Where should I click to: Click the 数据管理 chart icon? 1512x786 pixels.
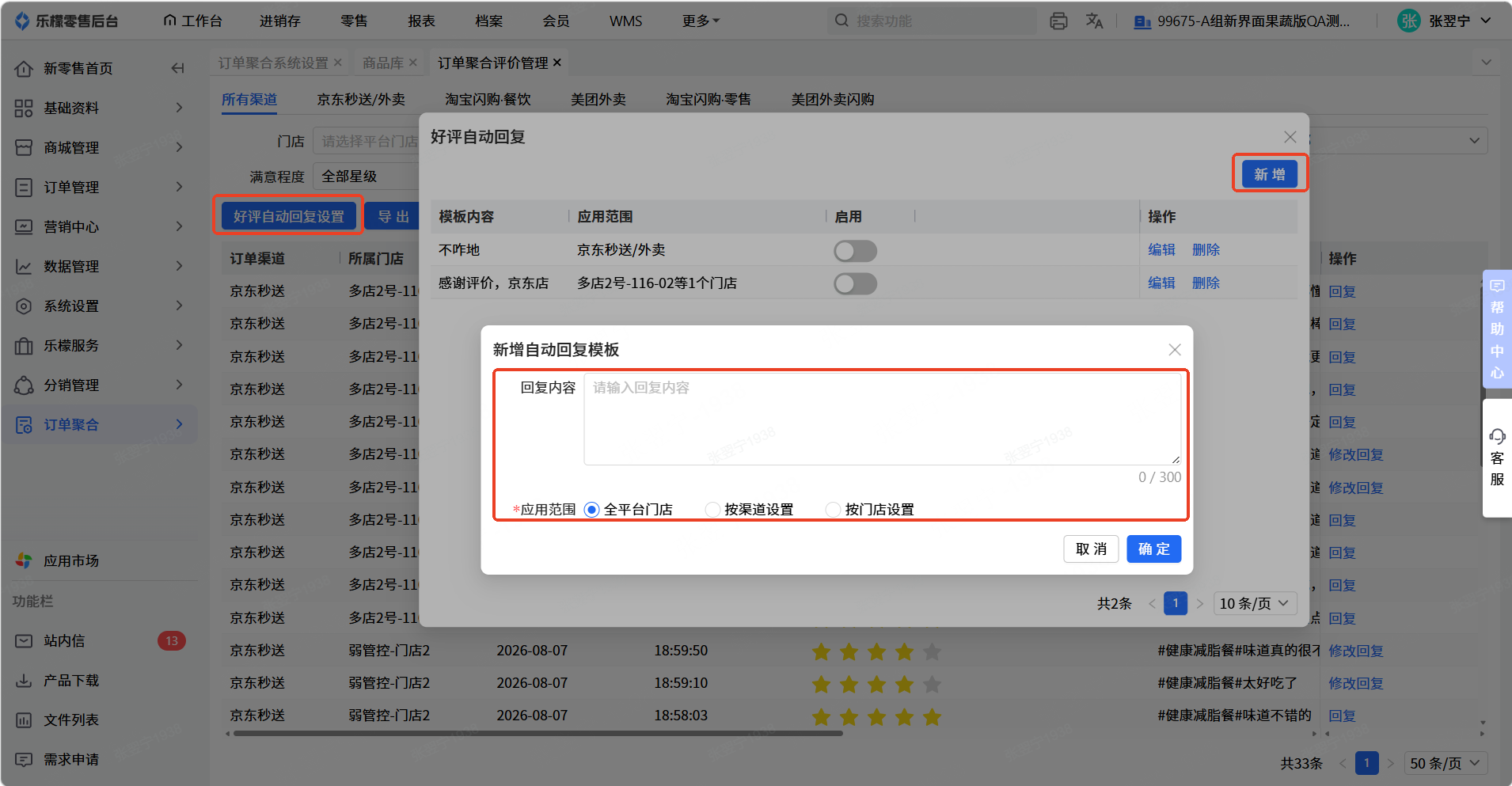(x=24, y=267)
